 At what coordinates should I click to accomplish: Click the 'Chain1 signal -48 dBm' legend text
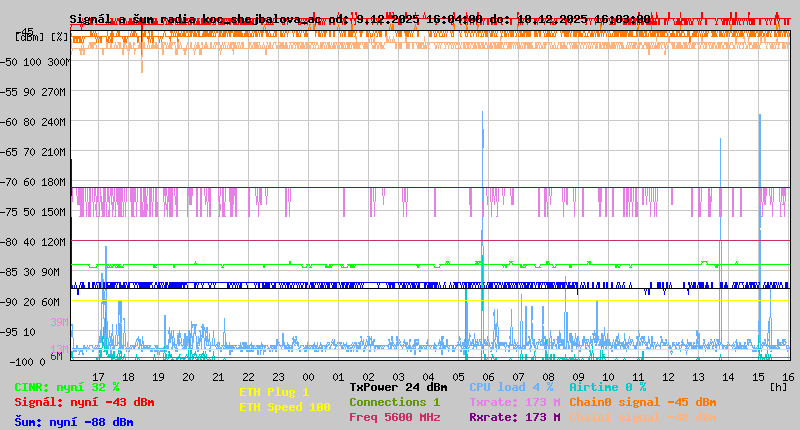tap(642, 417)
